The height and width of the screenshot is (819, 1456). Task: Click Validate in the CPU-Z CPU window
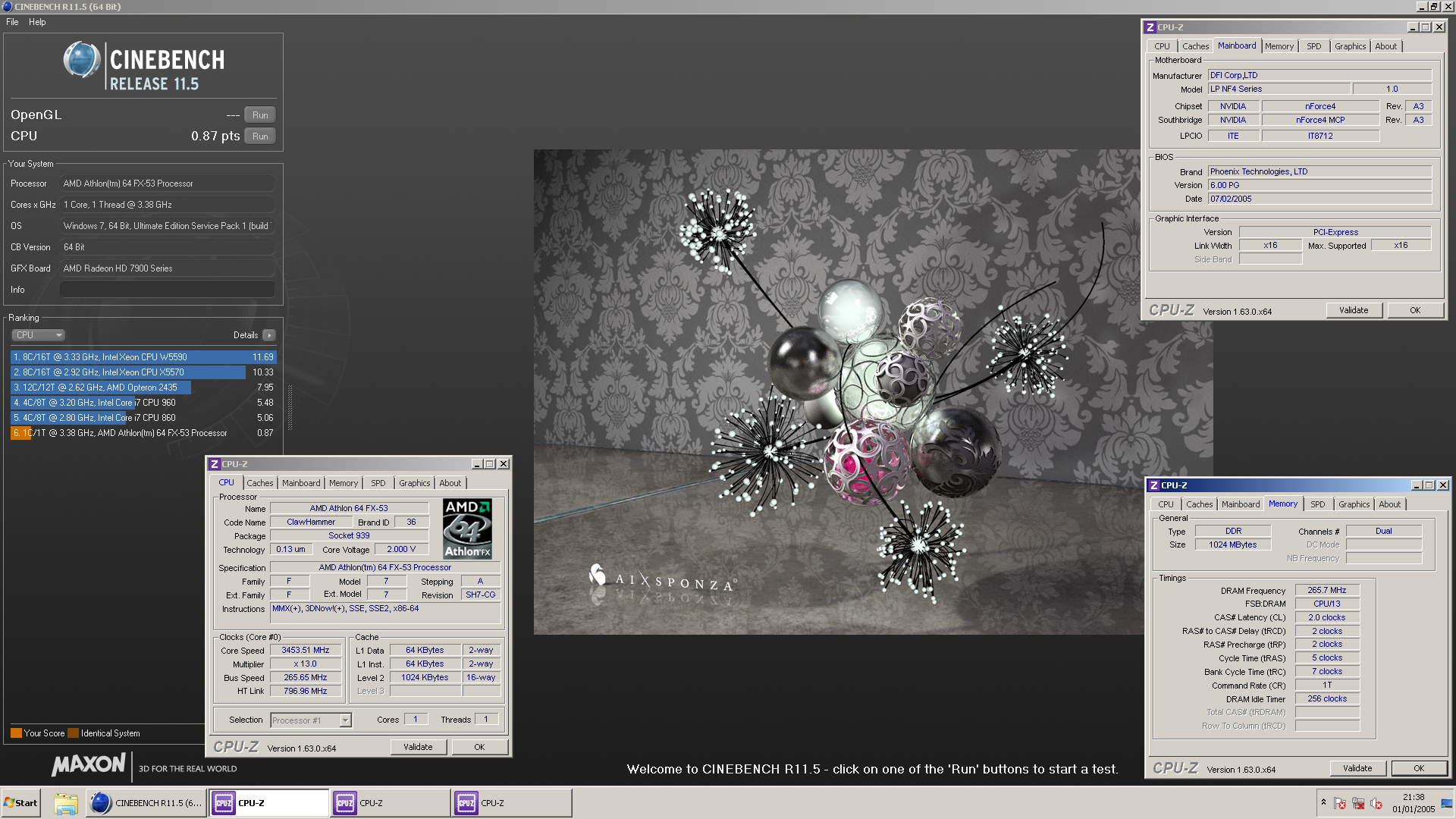[418, 747]
